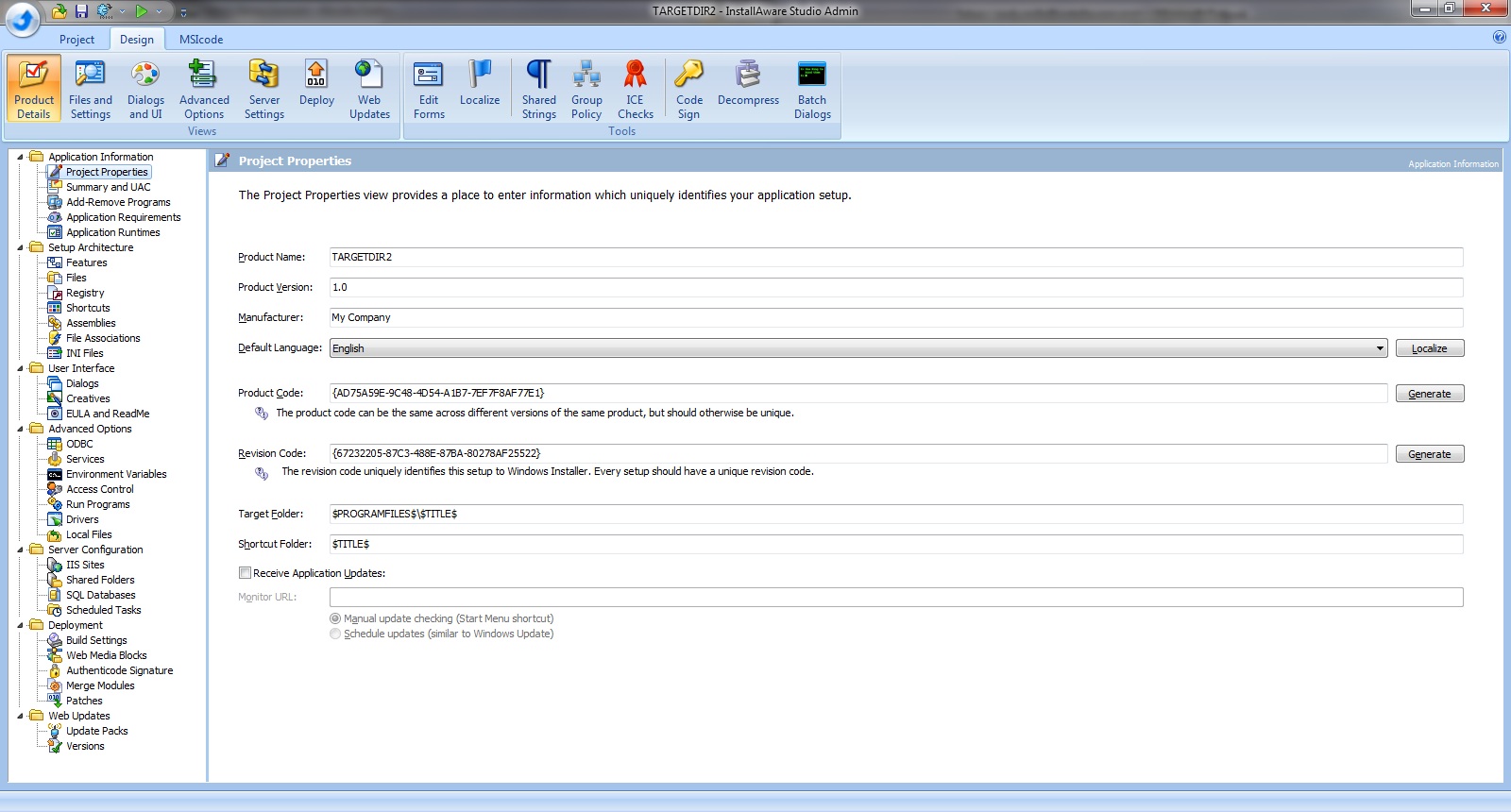Open Shared Strings tool

coord(539,89)
